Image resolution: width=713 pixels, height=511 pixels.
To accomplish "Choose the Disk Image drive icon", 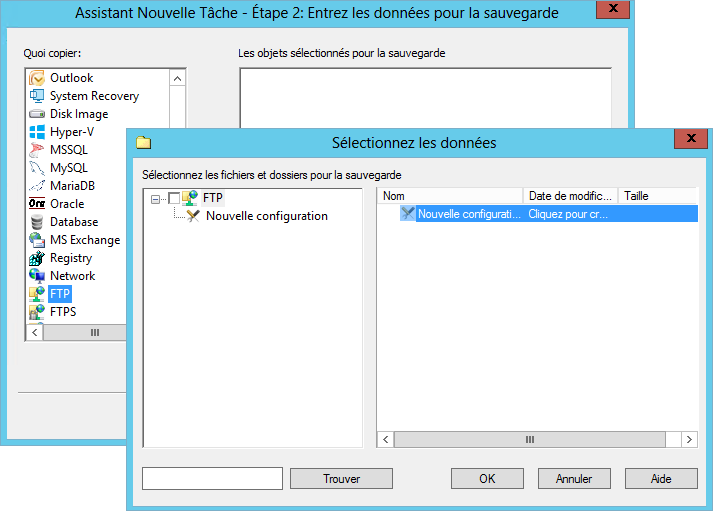I will 37,114.
